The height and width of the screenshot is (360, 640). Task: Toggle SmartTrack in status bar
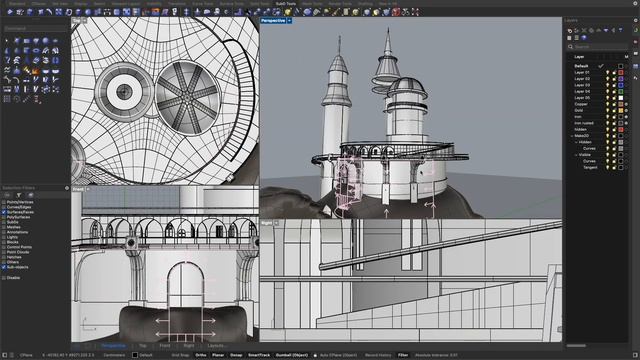tap(259, 355)
